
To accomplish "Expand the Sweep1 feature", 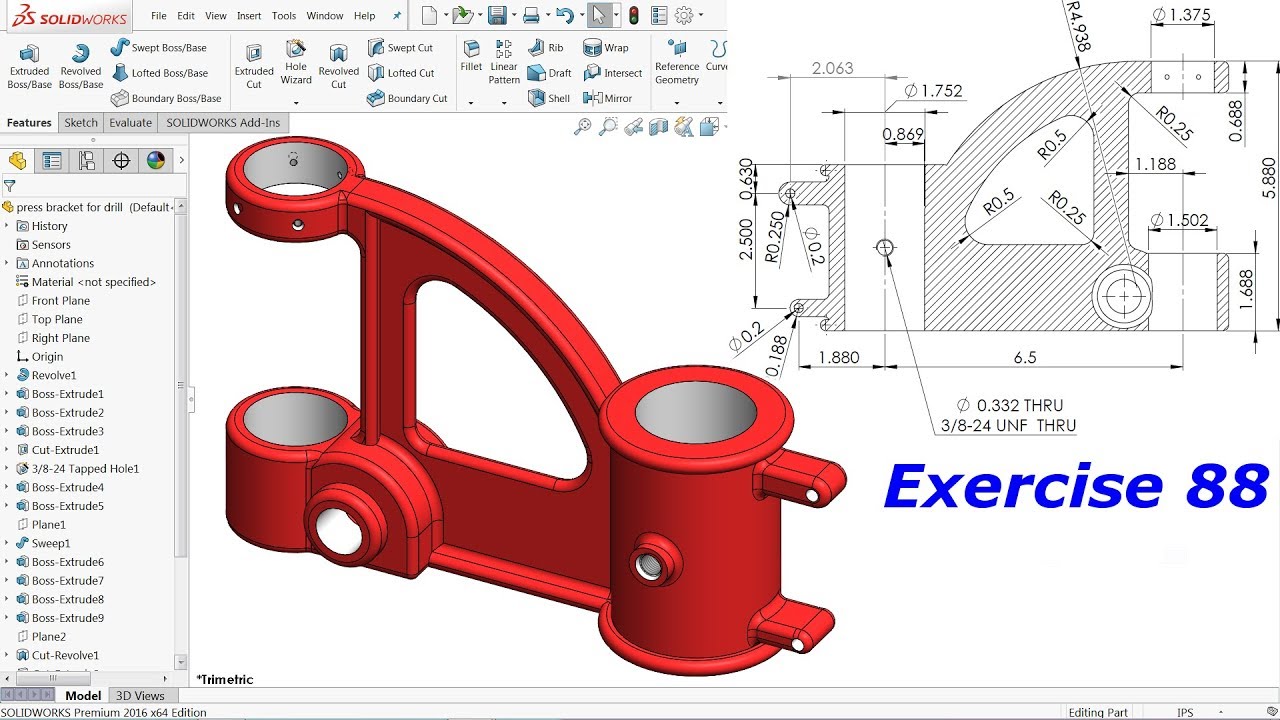I will (8, 543).
